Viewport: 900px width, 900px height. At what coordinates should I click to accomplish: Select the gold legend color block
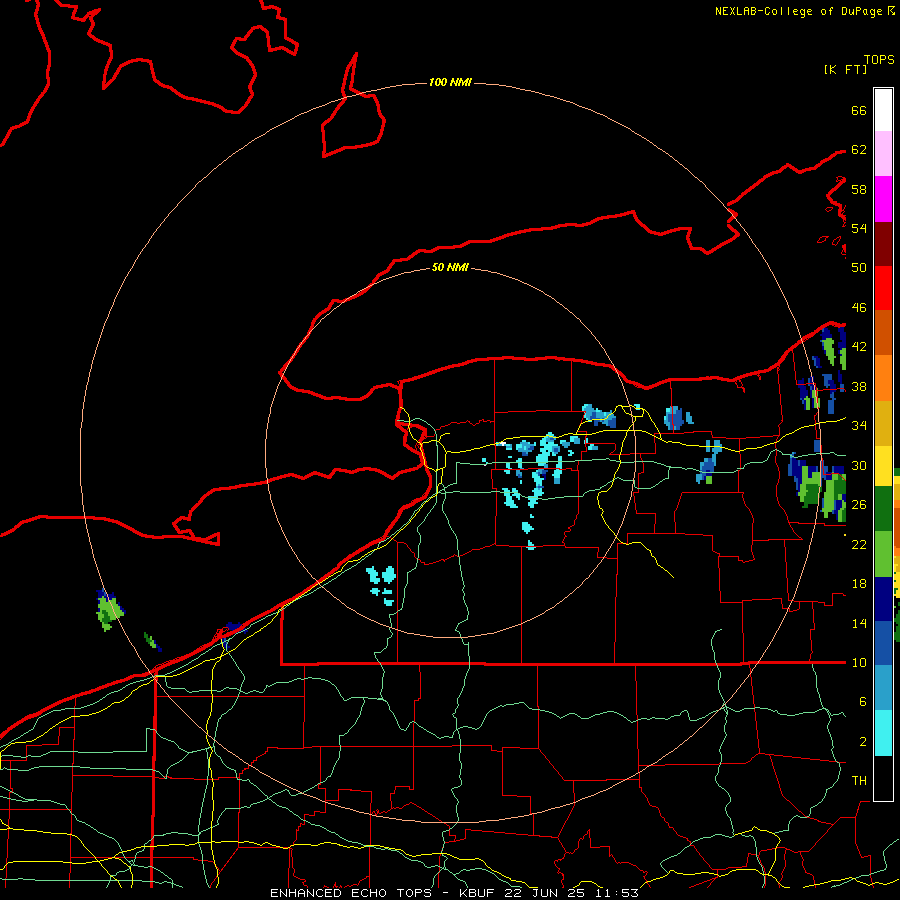[x=883, y=422]
